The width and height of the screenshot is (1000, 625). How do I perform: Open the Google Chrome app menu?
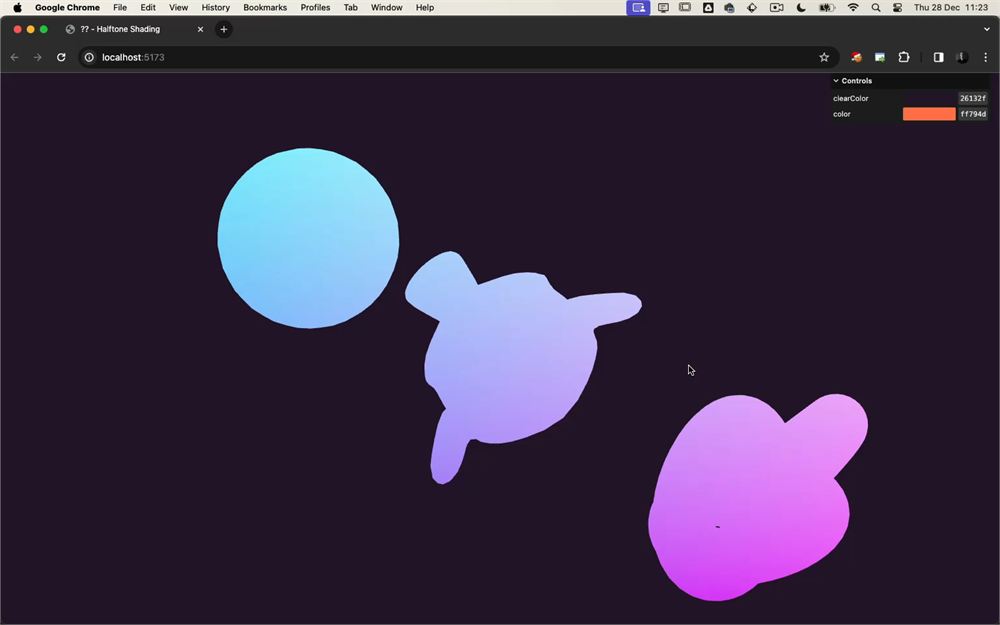[67, 8]
